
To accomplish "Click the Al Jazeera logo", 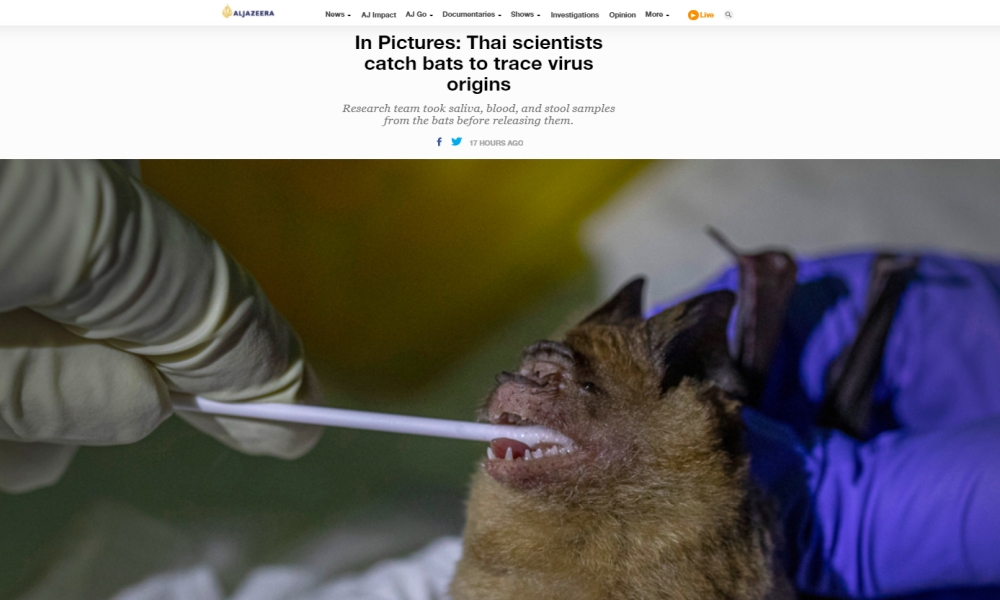I will [x=248, y=12].
